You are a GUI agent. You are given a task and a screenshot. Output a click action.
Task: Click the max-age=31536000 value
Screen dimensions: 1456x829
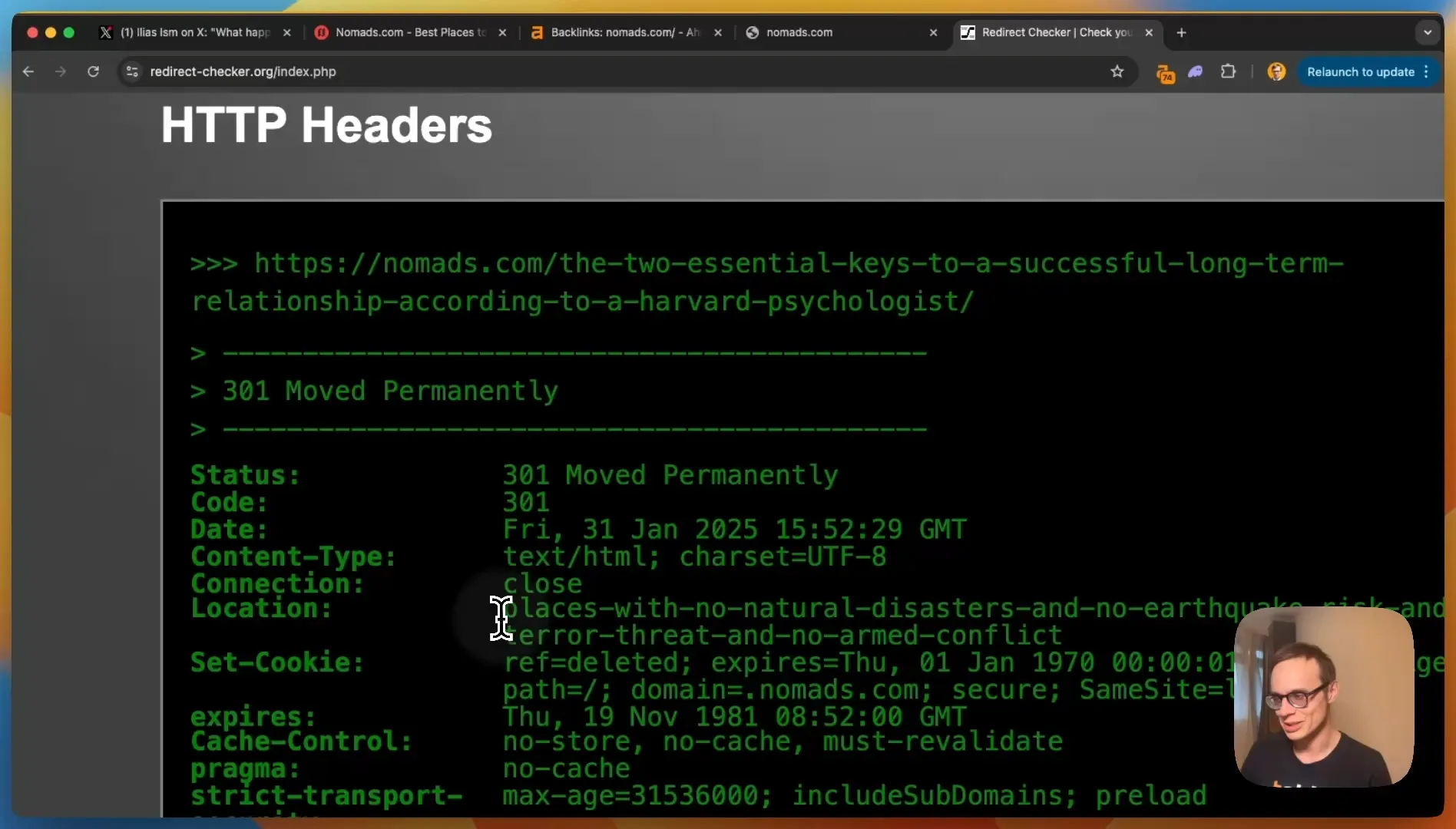coord(854,795)
